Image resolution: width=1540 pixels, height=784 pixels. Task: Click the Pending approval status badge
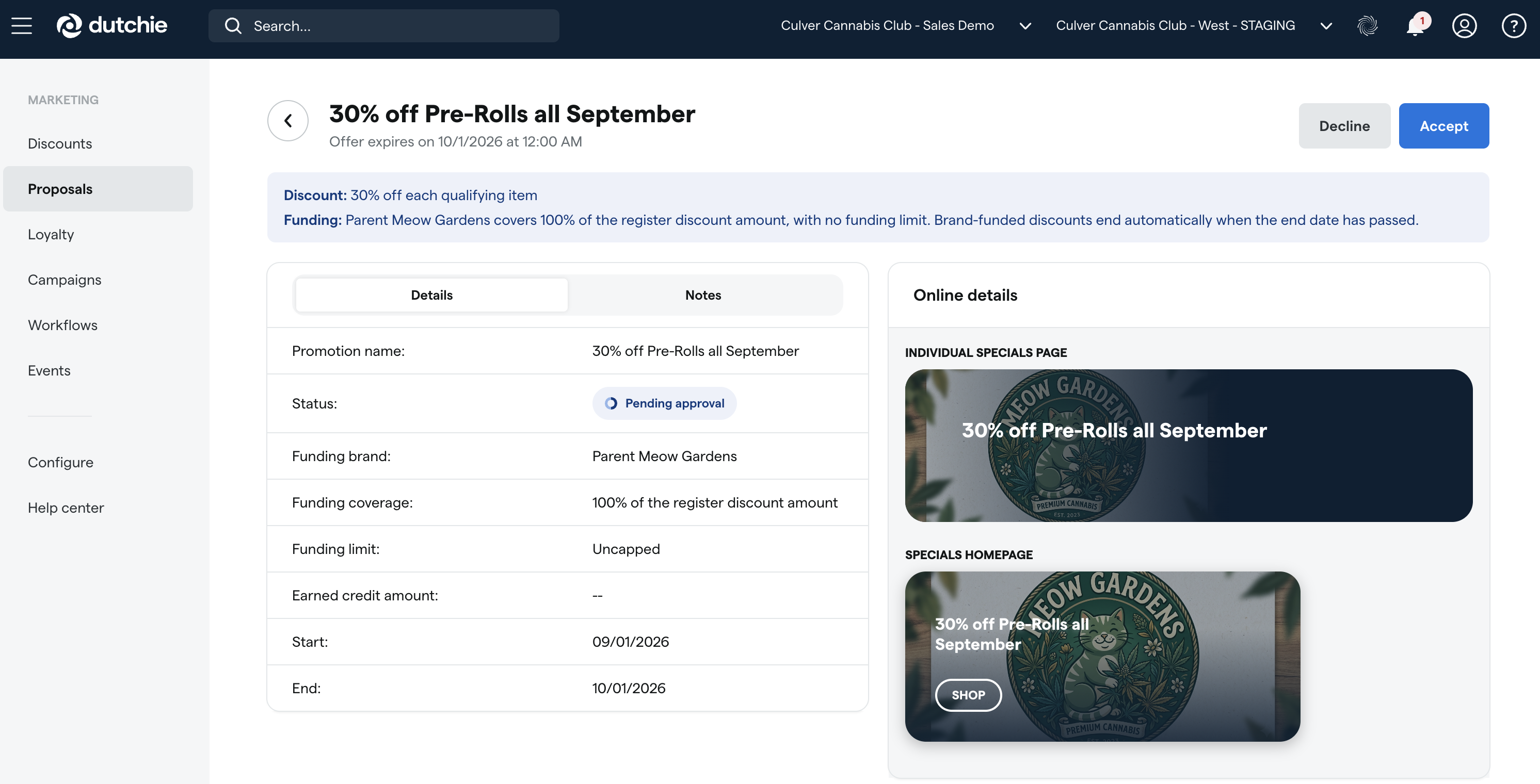tap(664, 403)
